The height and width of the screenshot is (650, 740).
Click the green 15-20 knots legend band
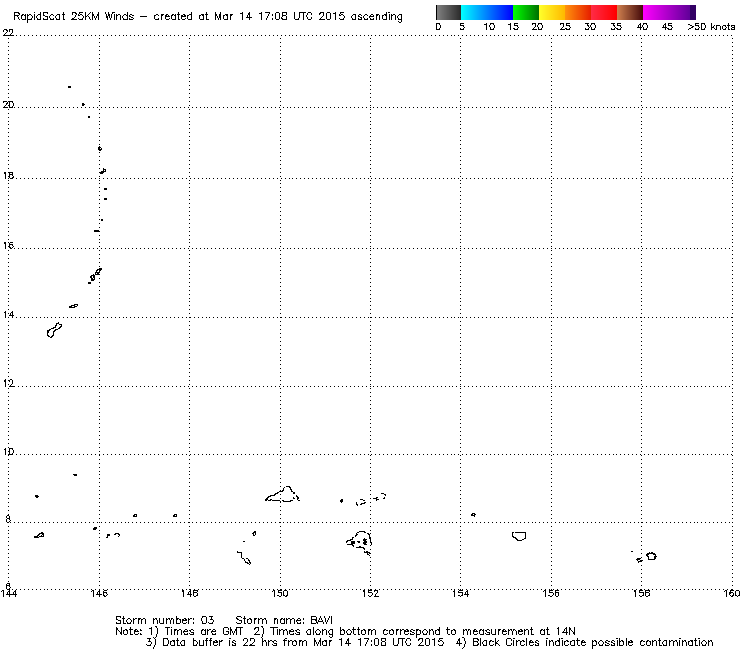[526, 12]
